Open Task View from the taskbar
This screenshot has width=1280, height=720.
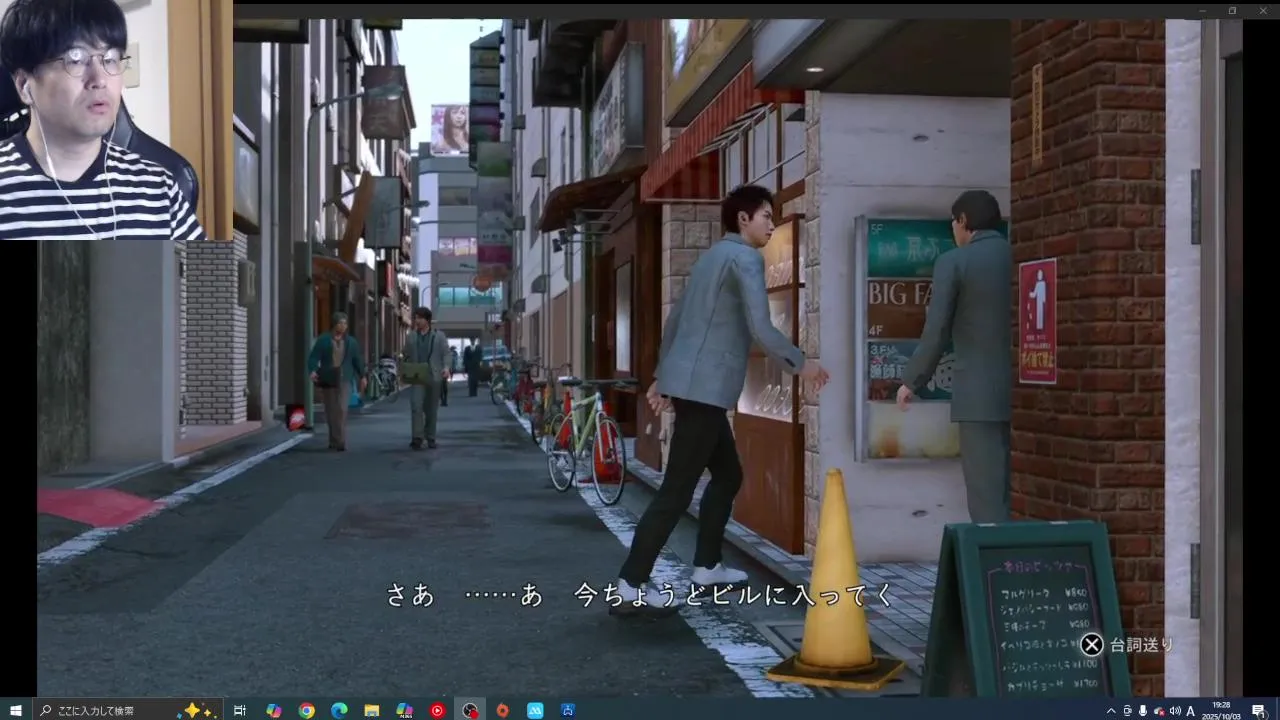(240, 710)
